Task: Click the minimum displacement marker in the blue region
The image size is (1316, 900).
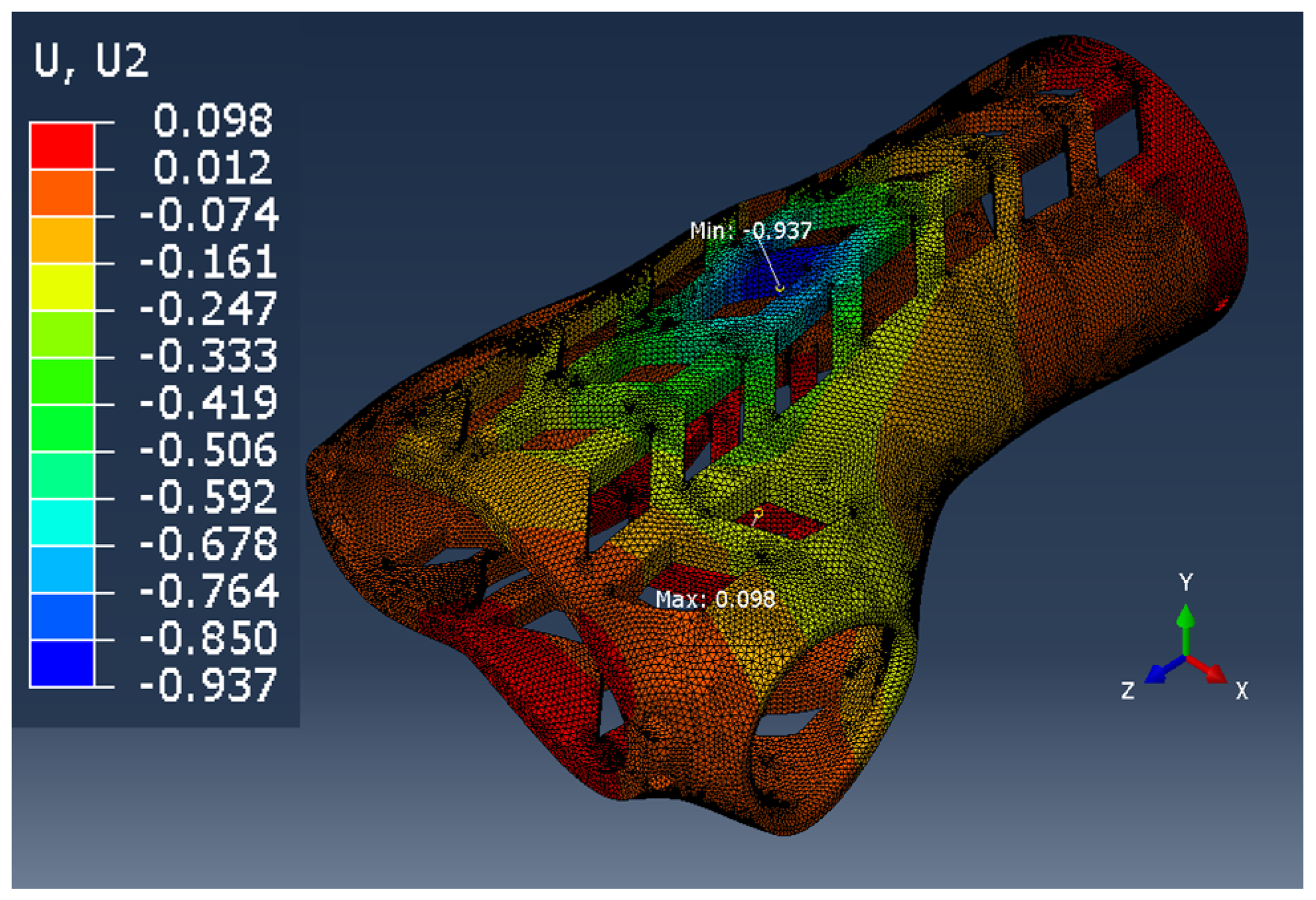Action: 780,288
